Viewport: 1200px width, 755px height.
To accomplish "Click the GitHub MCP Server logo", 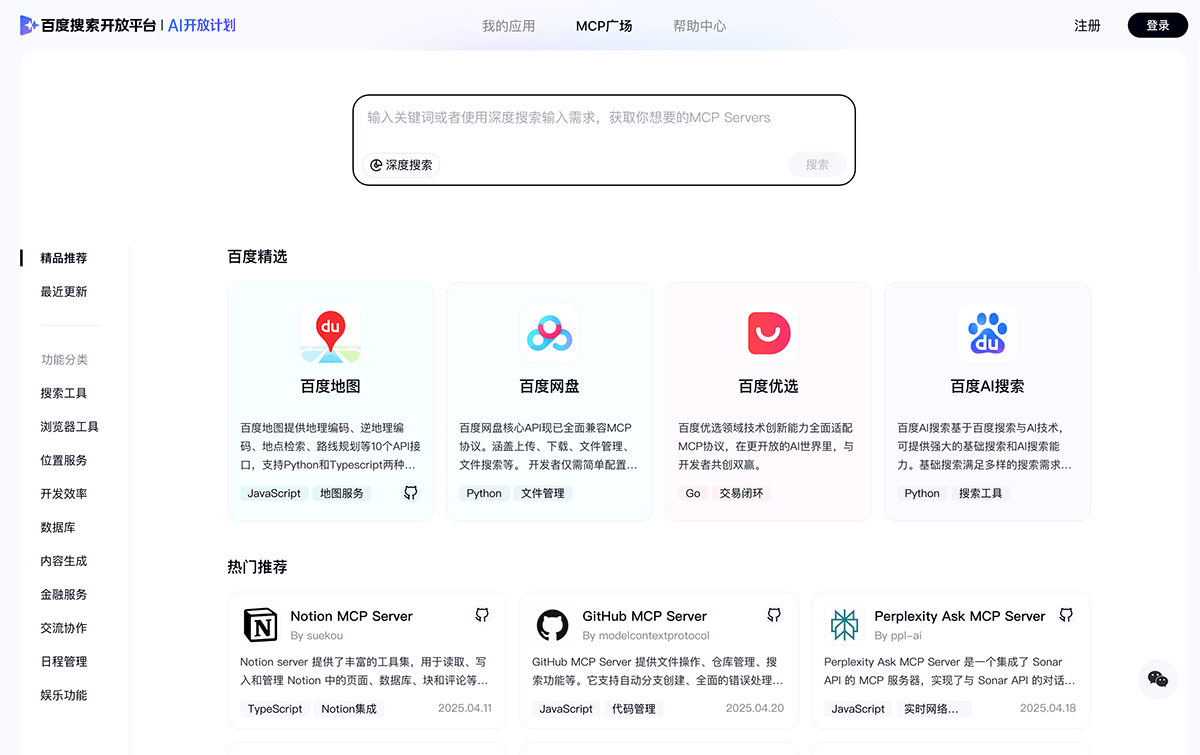I will click(550, 624).
